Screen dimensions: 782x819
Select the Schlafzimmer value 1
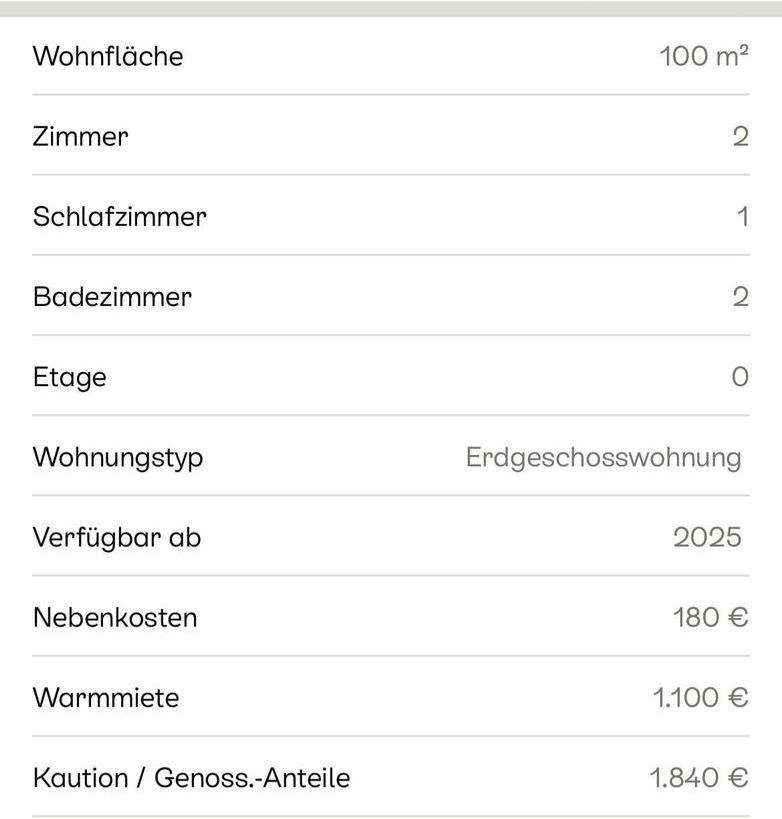pos(742,216)
